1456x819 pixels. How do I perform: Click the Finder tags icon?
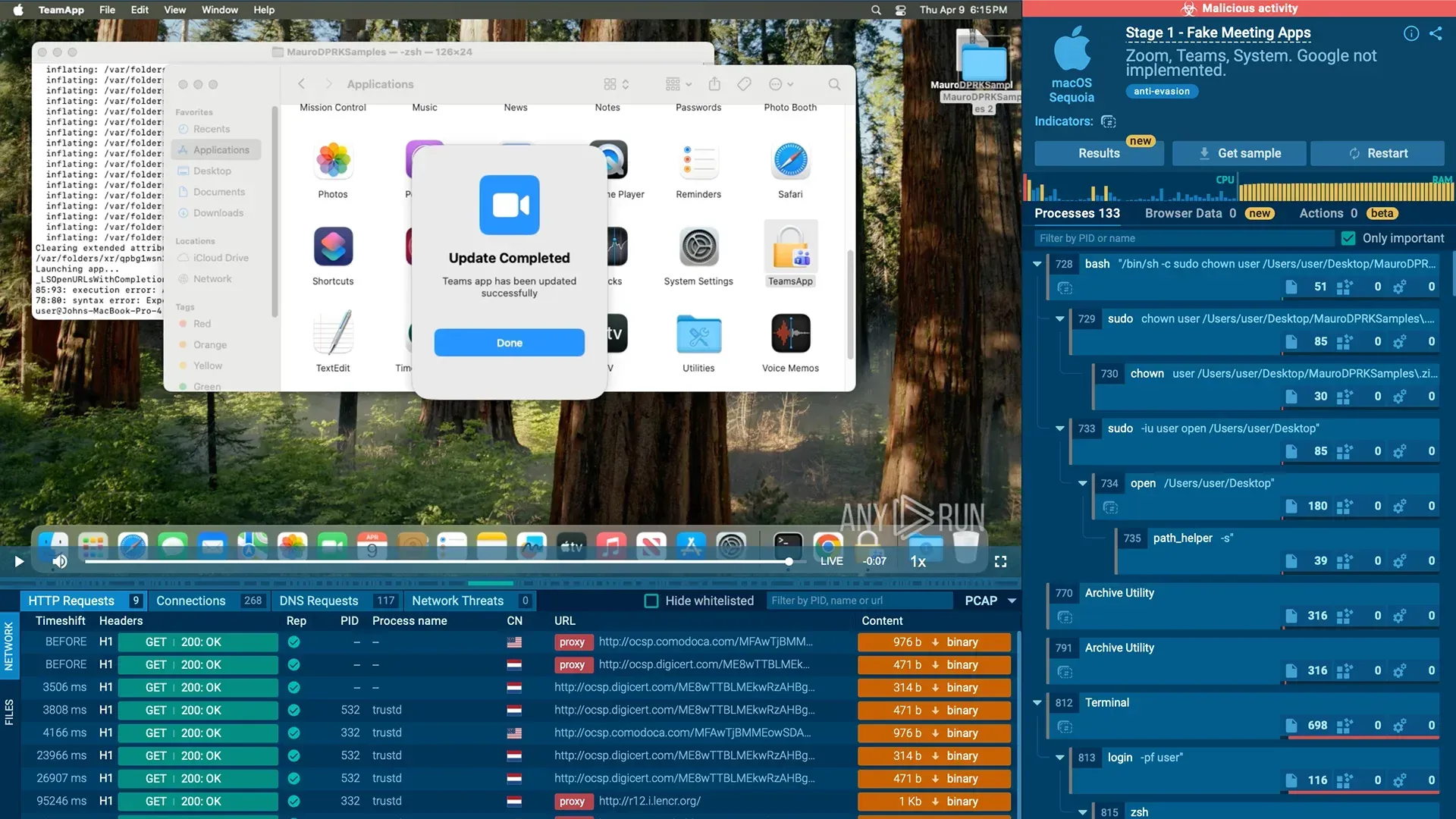tap(744, 84)
